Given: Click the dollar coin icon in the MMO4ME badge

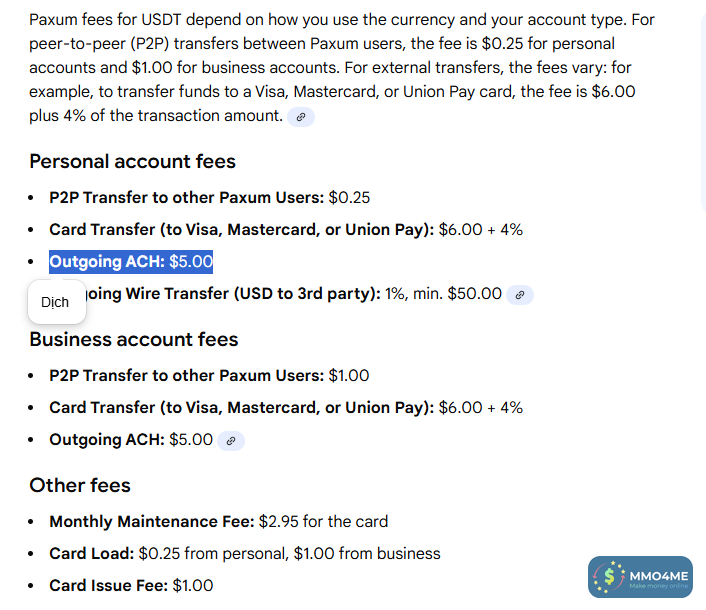Looking at the screenshot, I should point(607,577).
